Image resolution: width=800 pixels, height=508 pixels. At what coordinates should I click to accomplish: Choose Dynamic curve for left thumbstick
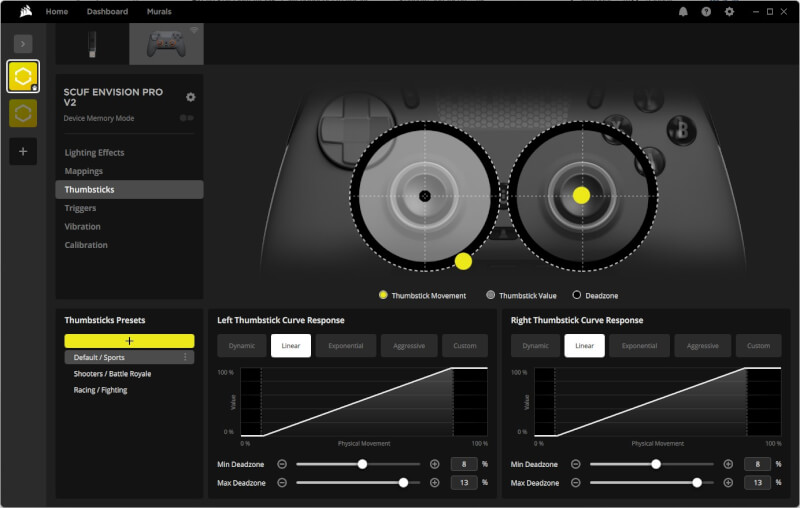pyautogui.click(x=242, y=346)
